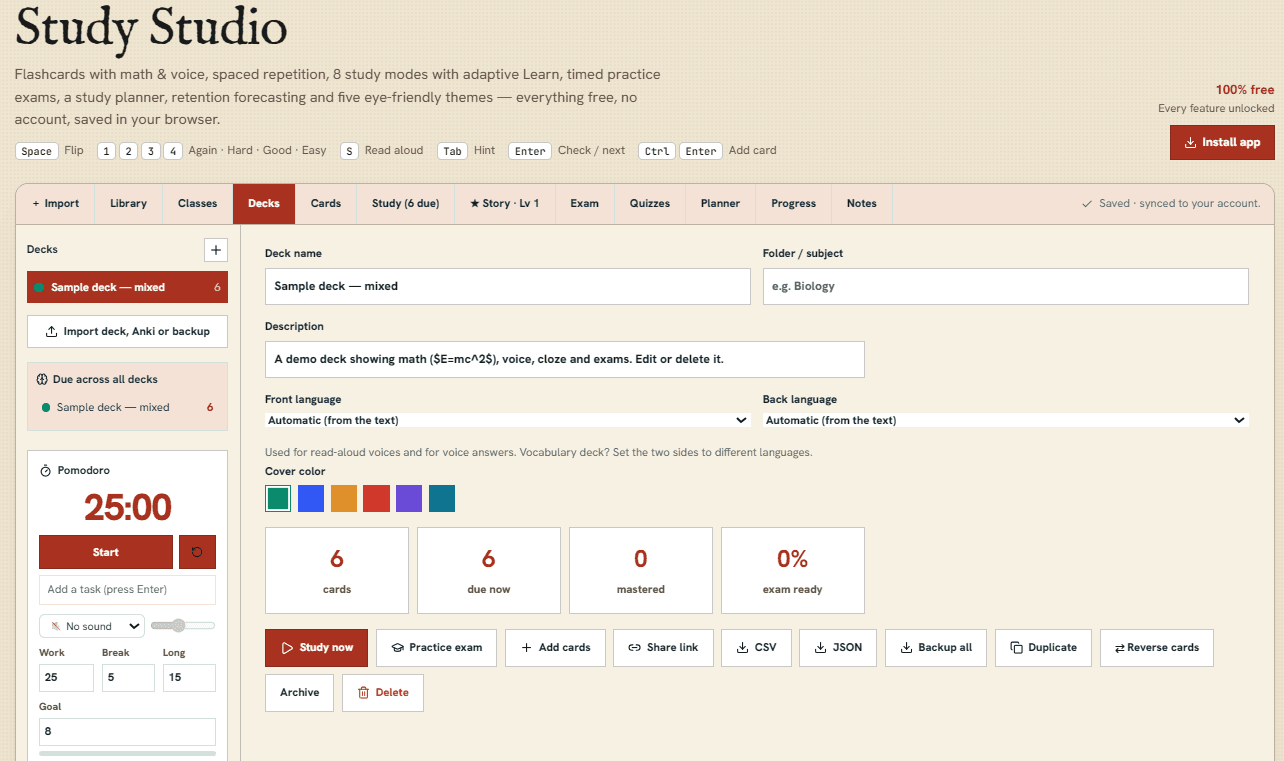The width and height of the screenshot is (1284, 761).
Task: Click the Add a task input
Action: coord(127,590)
